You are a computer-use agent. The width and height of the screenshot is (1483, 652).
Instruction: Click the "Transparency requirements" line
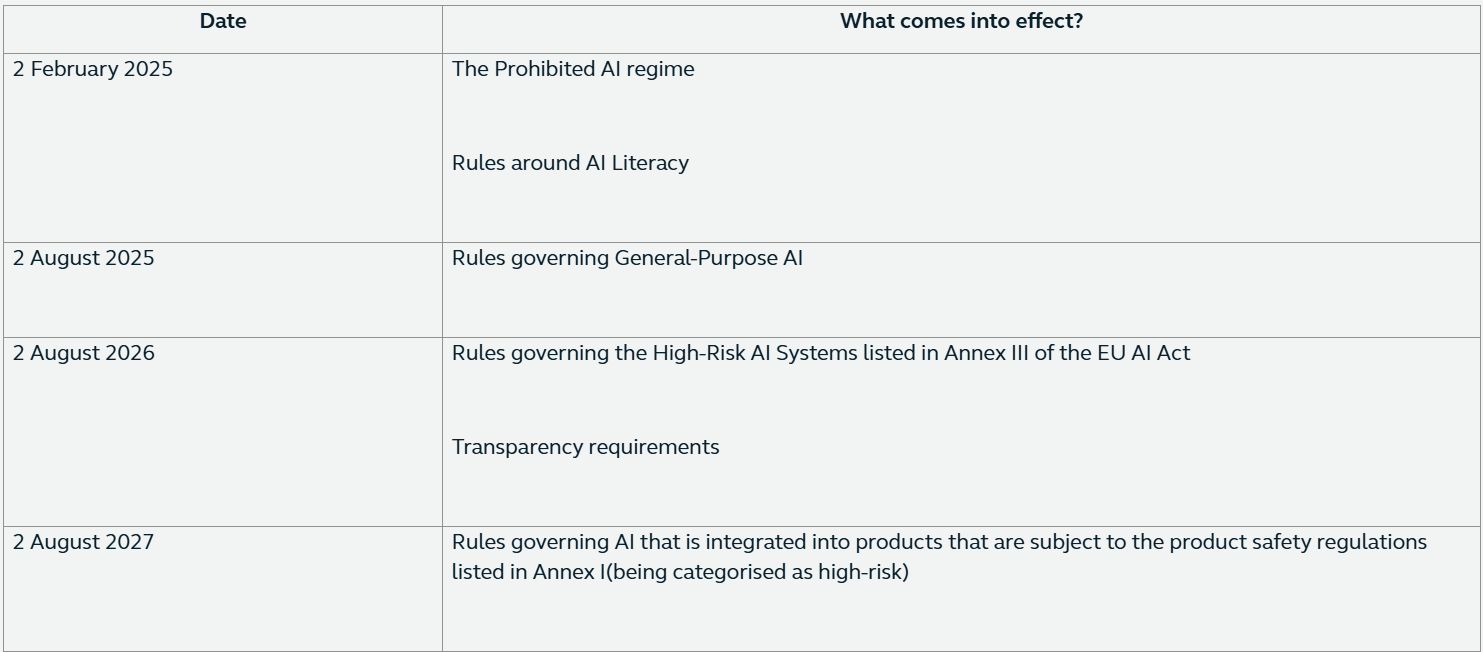585,447
